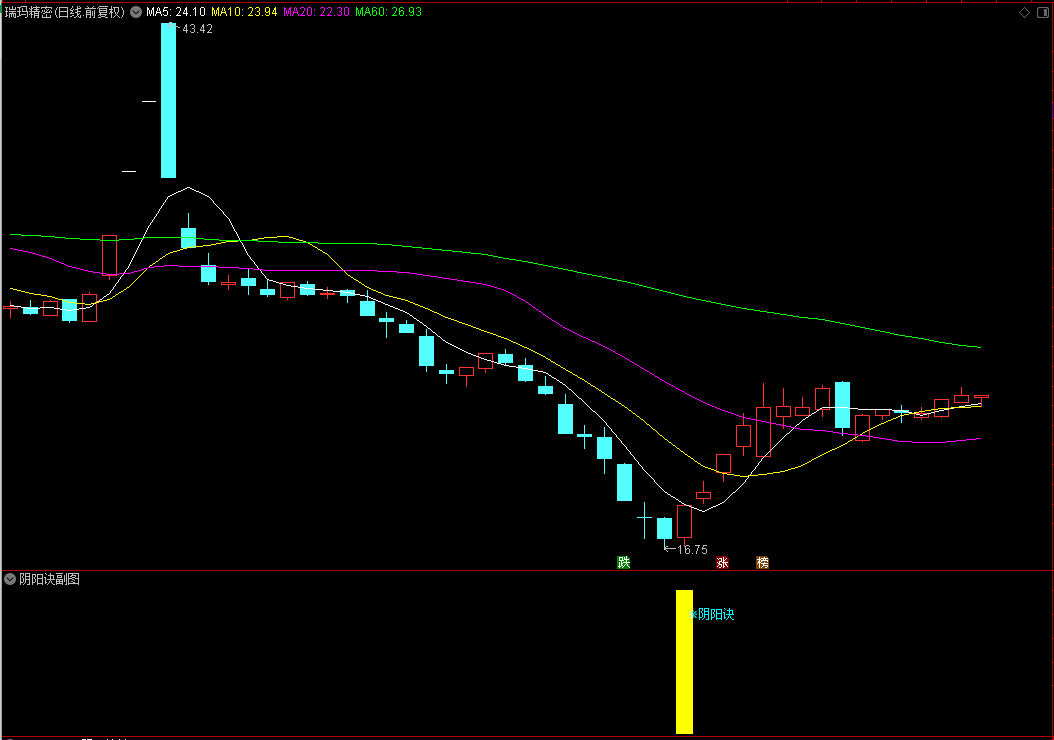Click the MA10: 23.94 indicator label
Screen dimensions: 1054x740
tap(244, 12)
